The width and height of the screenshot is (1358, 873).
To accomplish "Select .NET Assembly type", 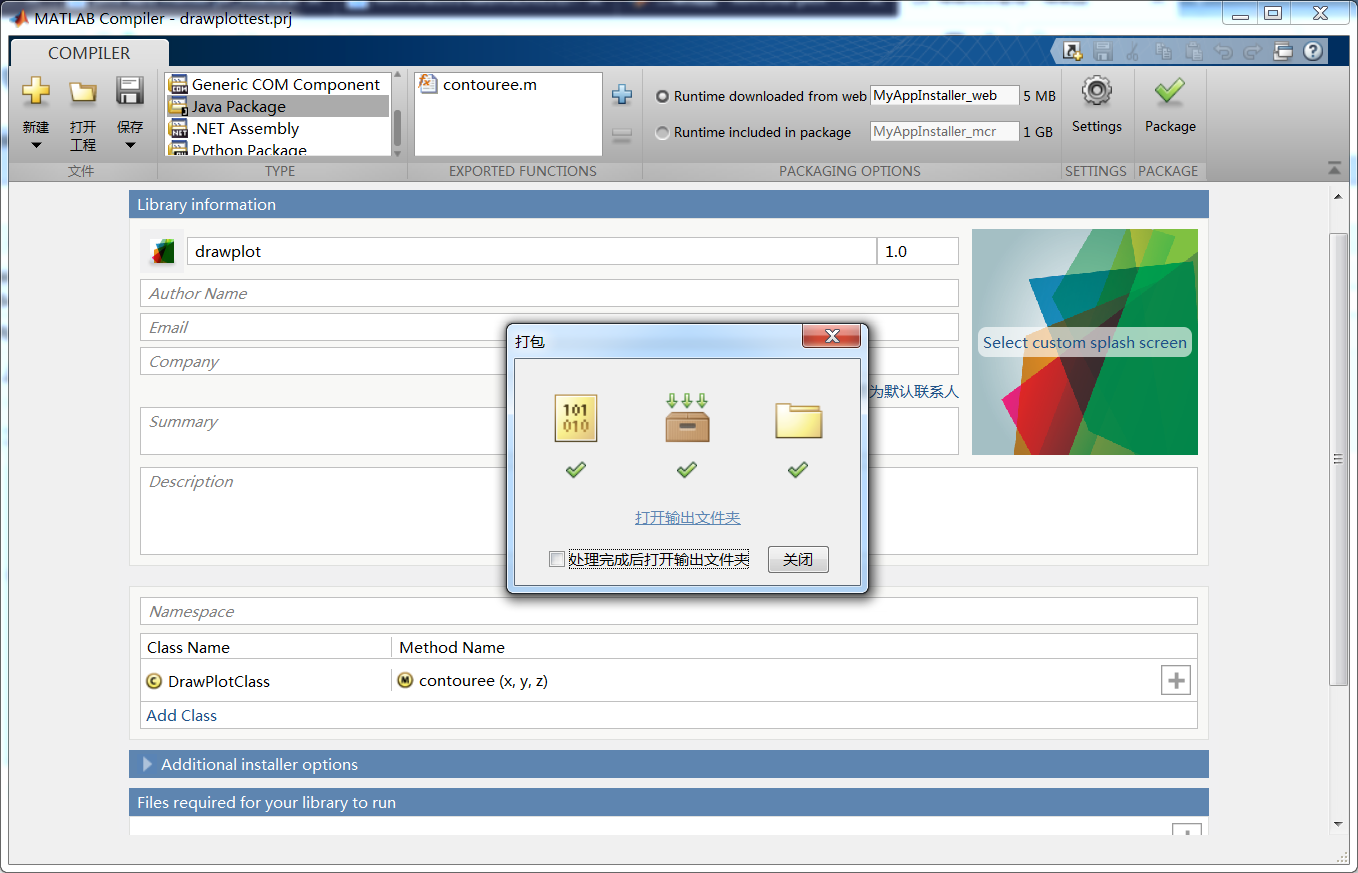I will (277, 128).
